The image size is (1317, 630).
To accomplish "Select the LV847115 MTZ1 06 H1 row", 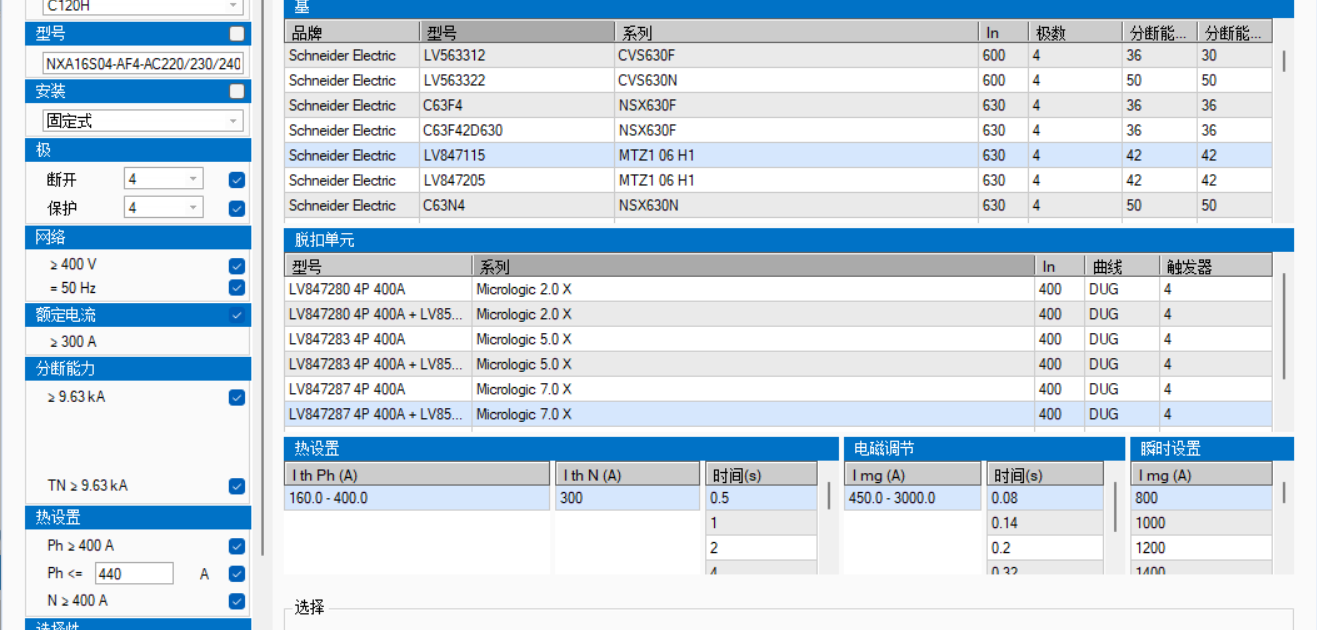I will tap(779, 156).
